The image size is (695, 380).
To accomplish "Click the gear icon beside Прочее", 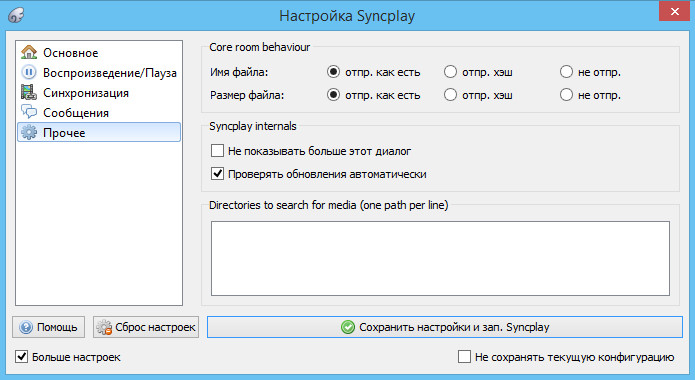I will point(29,132).
